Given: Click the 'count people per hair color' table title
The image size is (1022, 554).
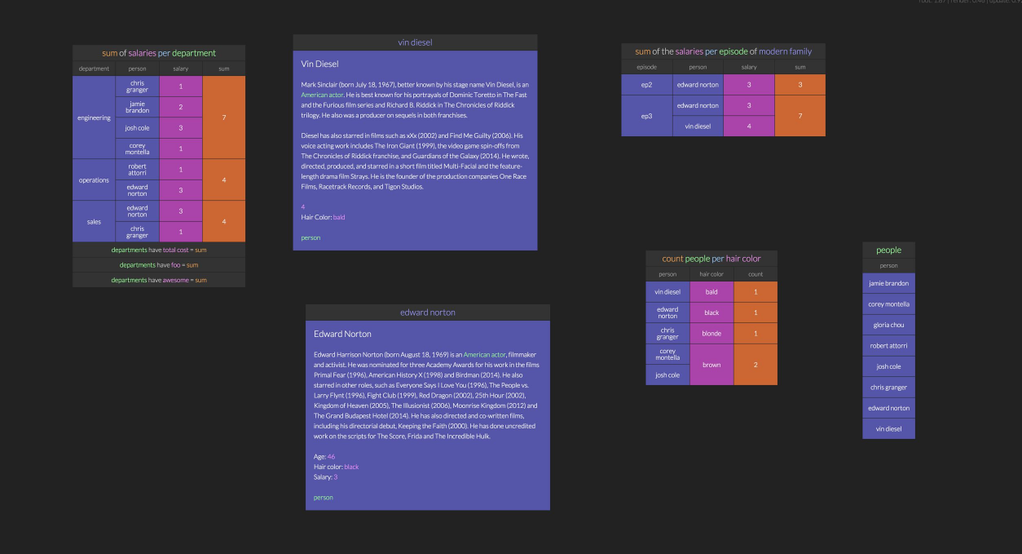Looking at the screenshot, I should pos(711,258).
